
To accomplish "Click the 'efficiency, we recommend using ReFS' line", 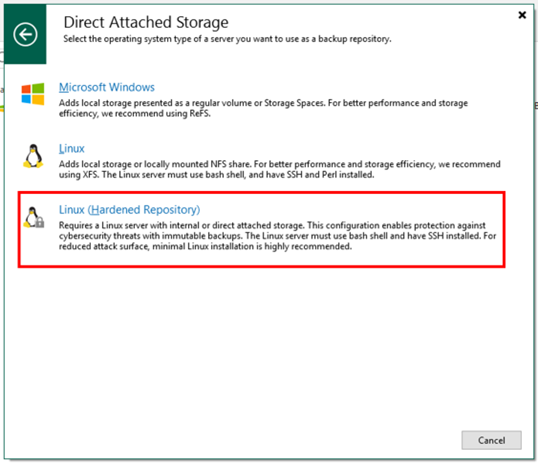I will (134, 114).
